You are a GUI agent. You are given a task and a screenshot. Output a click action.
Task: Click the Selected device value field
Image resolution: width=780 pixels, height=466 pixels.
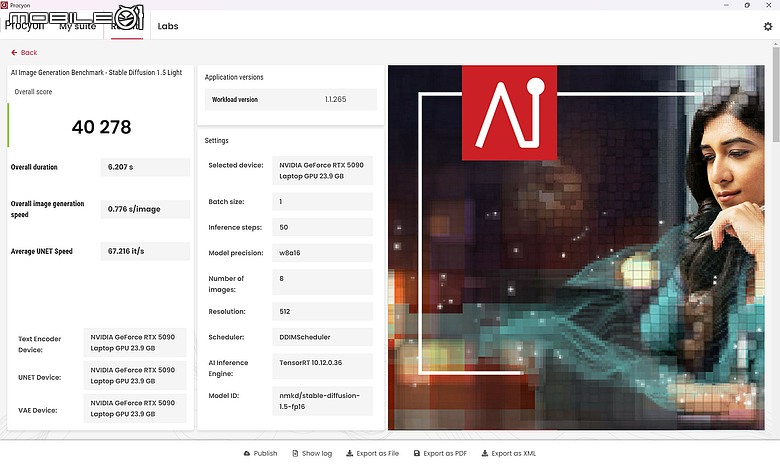[x=322, y=170]
